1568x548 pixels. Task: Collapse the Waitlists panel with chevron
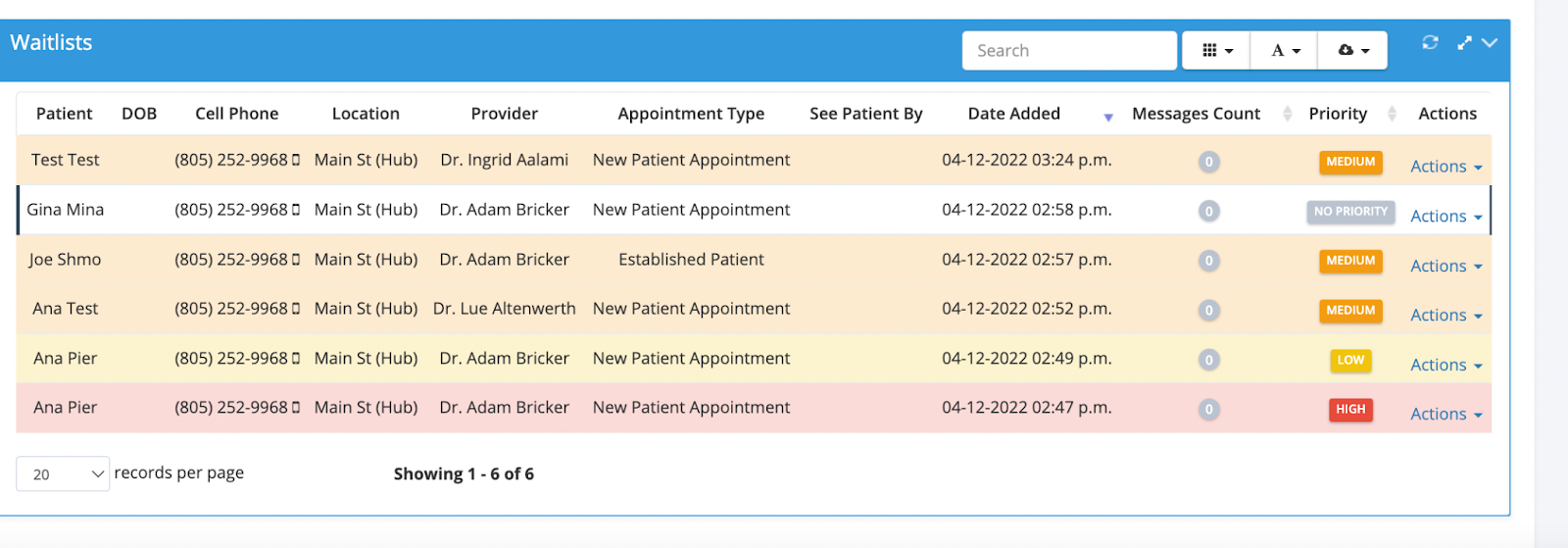[1490, 42]
